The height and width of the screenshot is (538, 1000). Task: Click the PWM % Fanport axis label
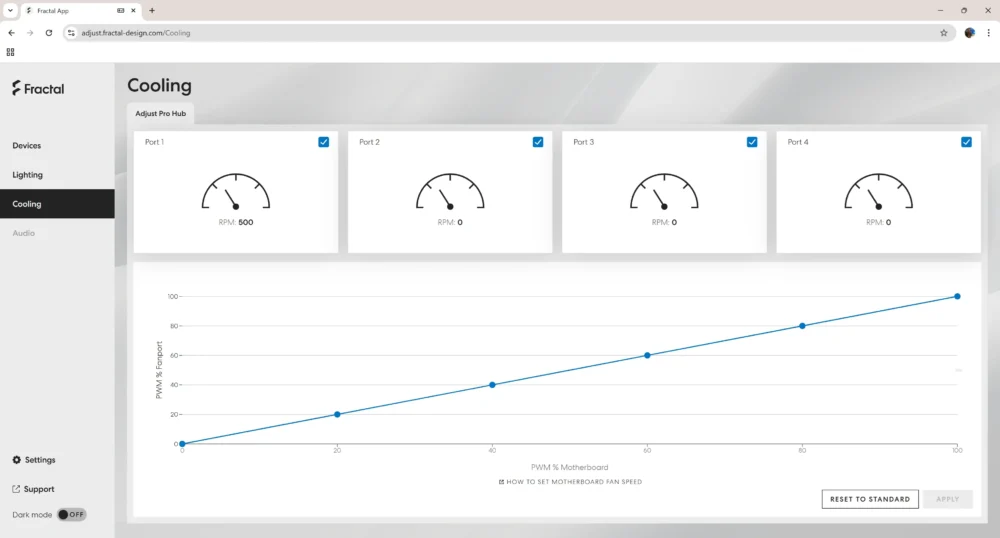click(159, 370)
